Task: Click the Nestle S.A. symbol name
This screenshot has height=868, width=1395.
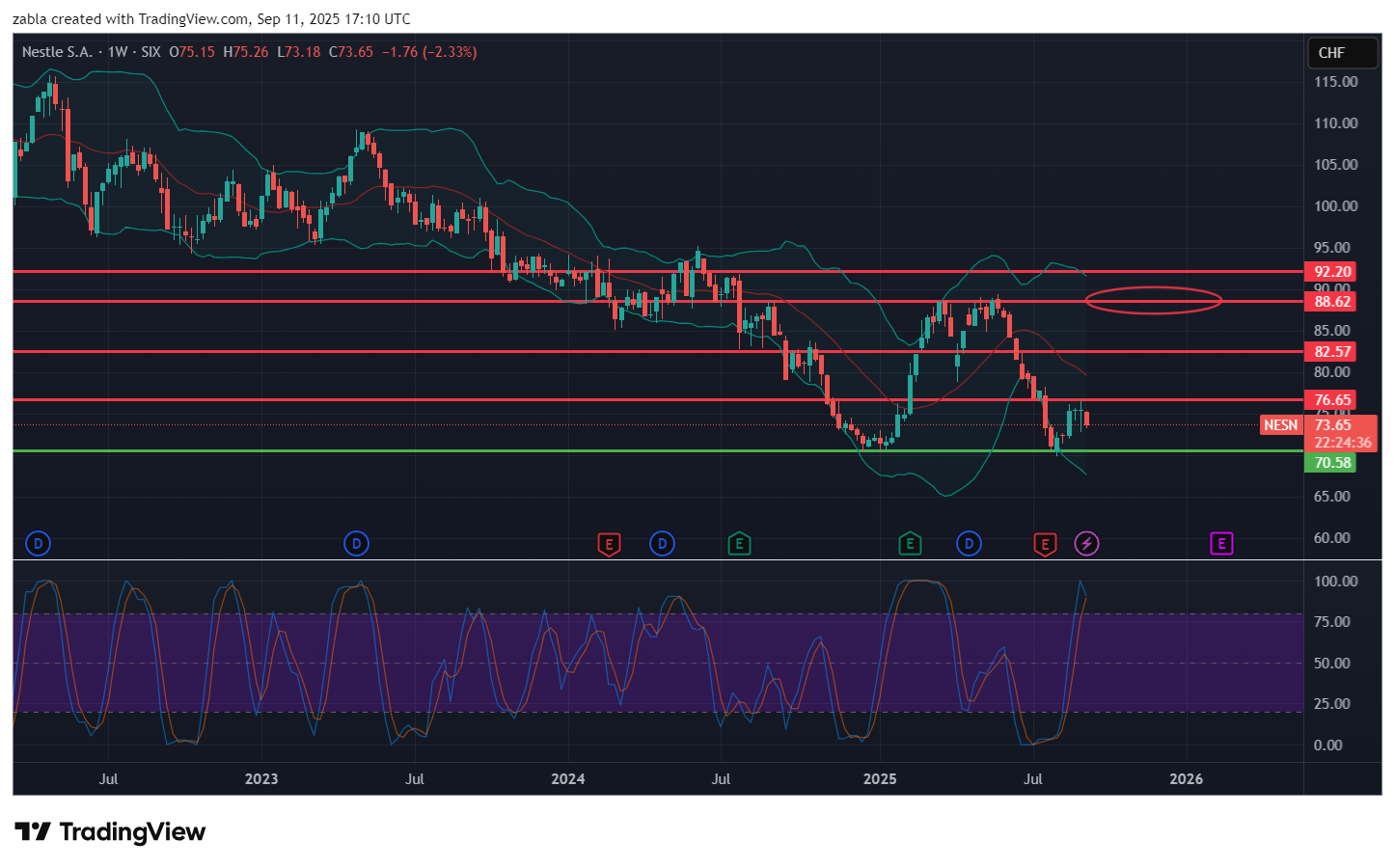Action: click(57, 52)
